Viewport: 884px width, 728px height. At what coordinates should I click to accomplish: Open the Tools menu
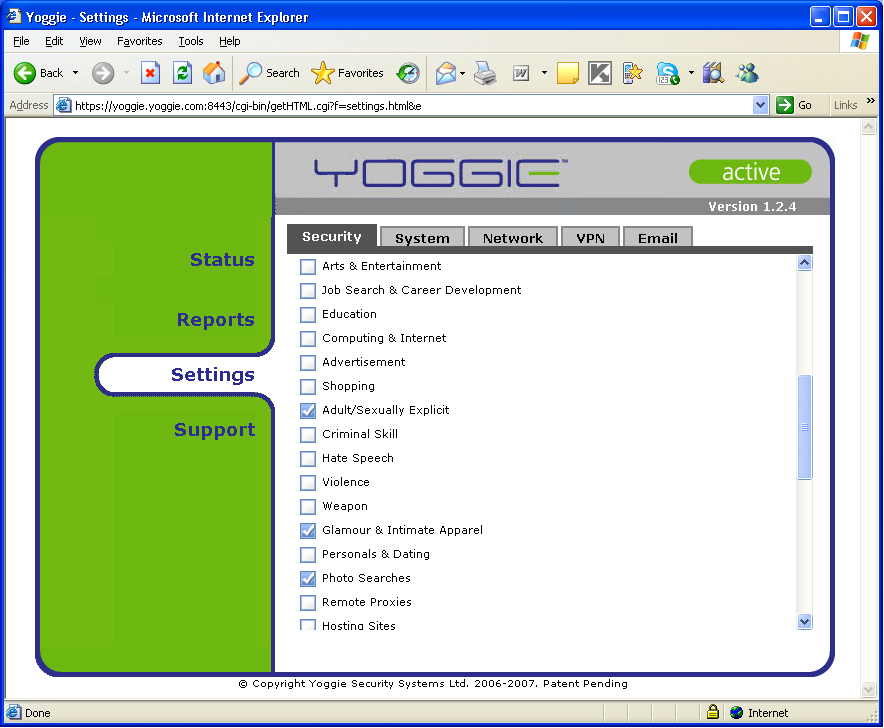(191, 41)
